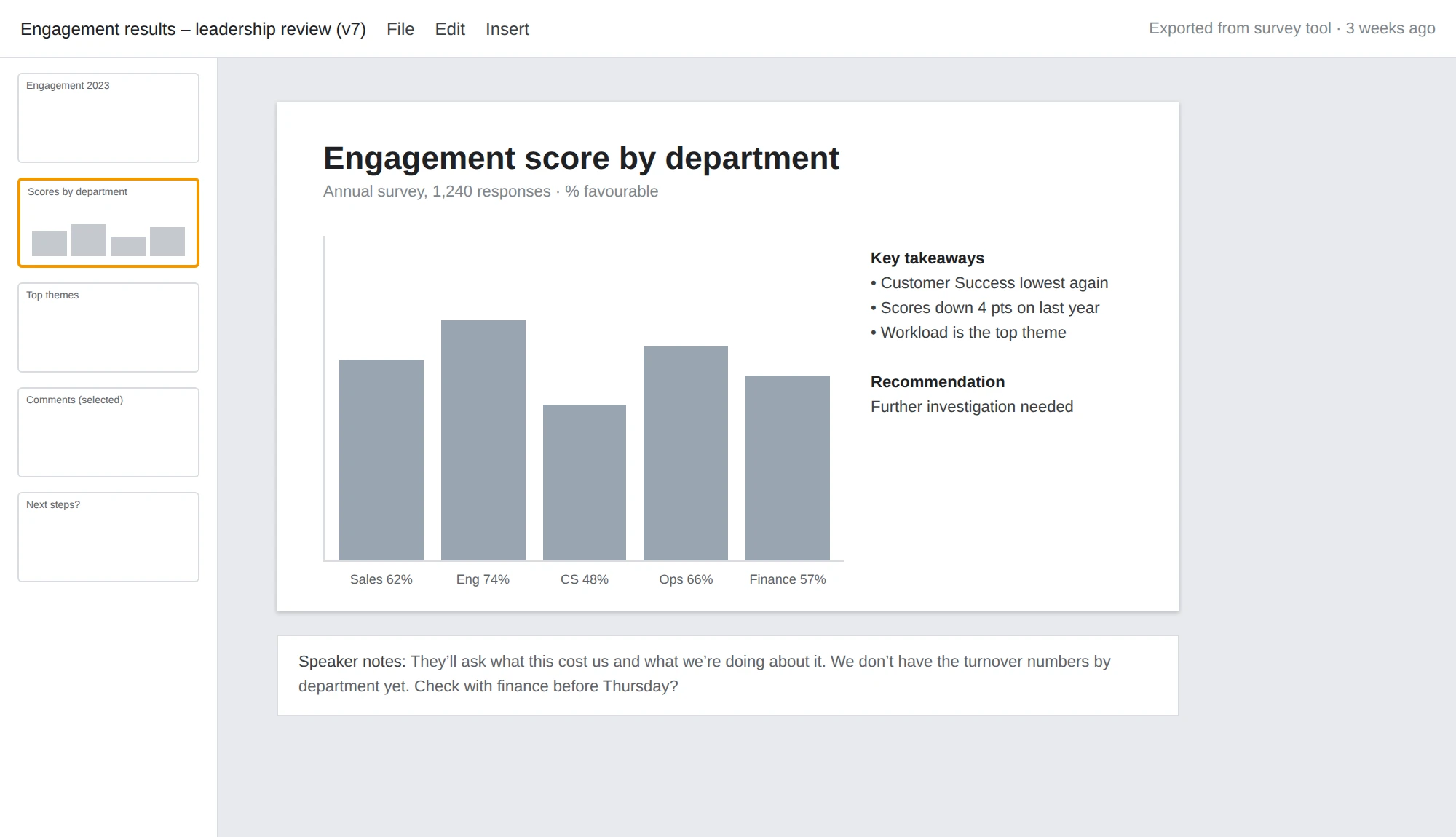The image size is (1456, 837).
Task: Click the bullet 'Customer Success lowest again'
Action: (x=989, y=283)
